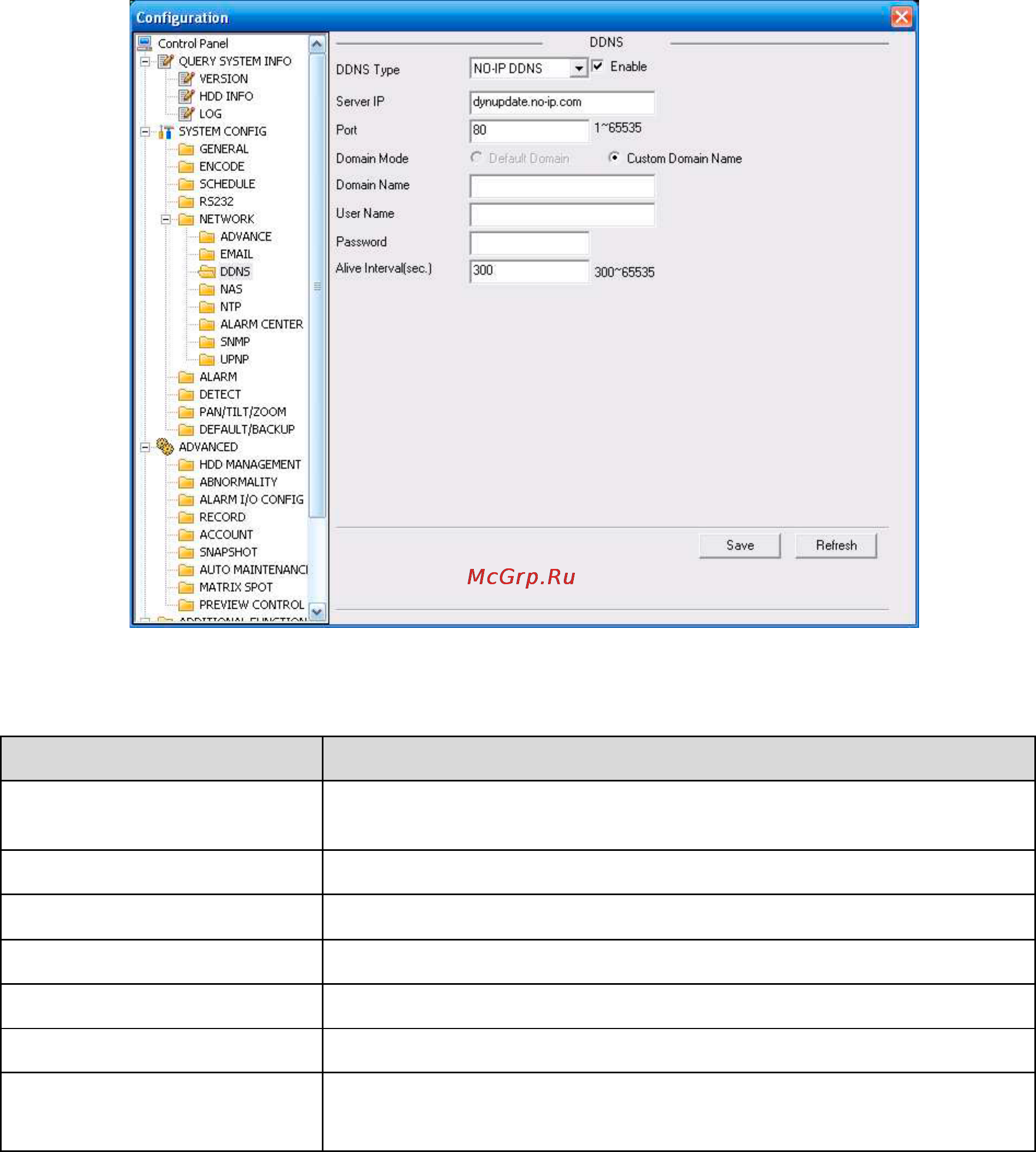
Task: Collapse the ADVANCED tree node
Action: [145, 448]
